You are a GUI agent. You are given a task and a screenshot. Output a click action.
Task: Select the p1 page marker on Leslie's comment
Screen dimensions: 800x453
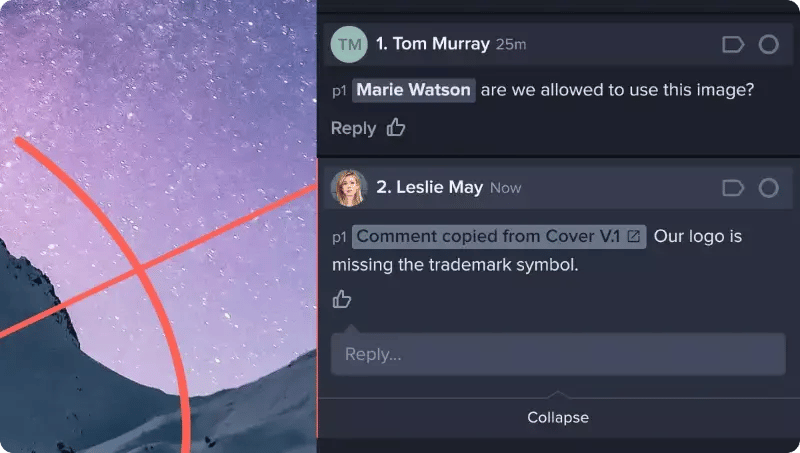pyautogui.click(x=339, y=238)
